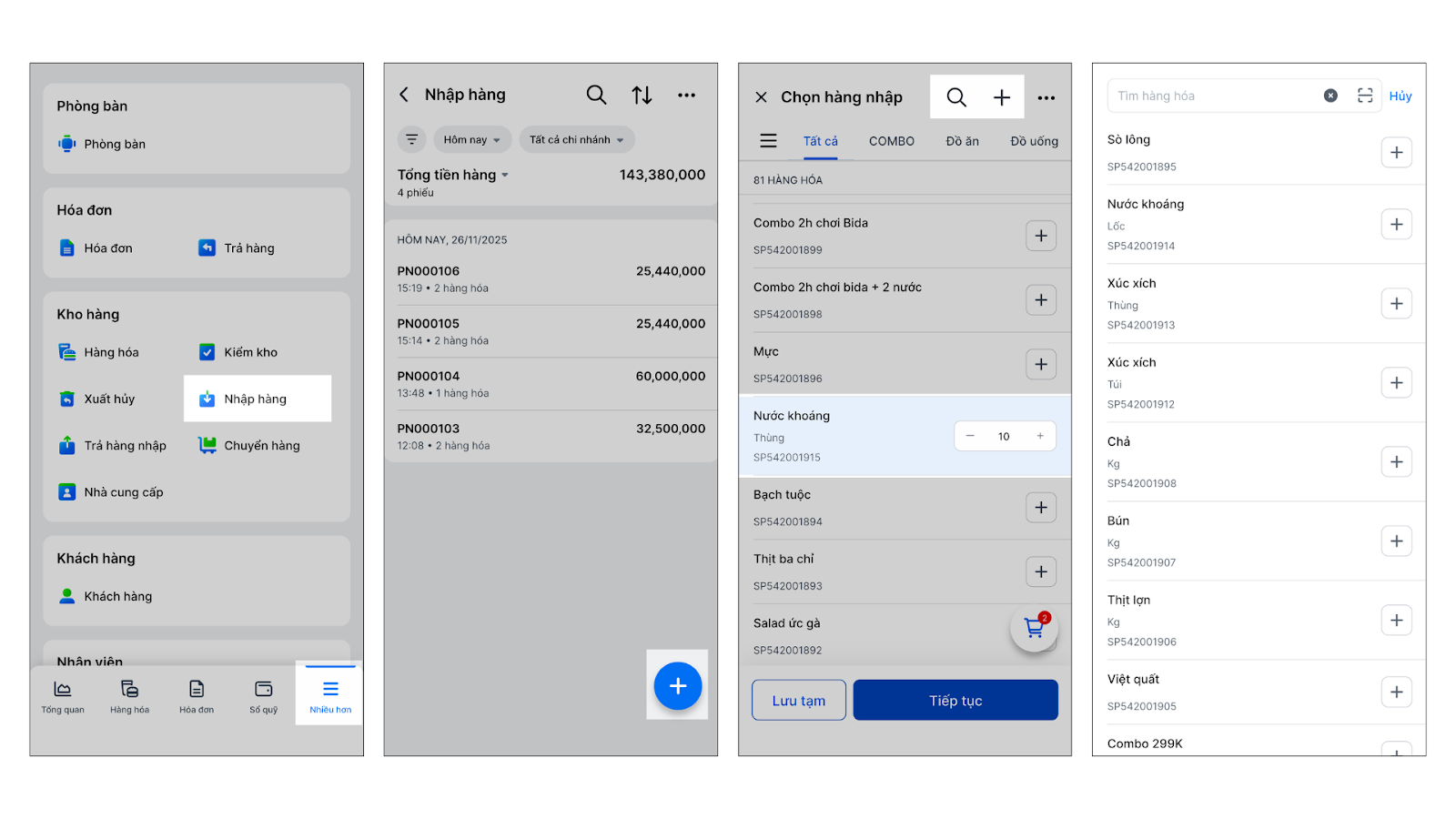Select the COMBO category tab
This screenshot has height=819, width=1456.
click(892, 141)
